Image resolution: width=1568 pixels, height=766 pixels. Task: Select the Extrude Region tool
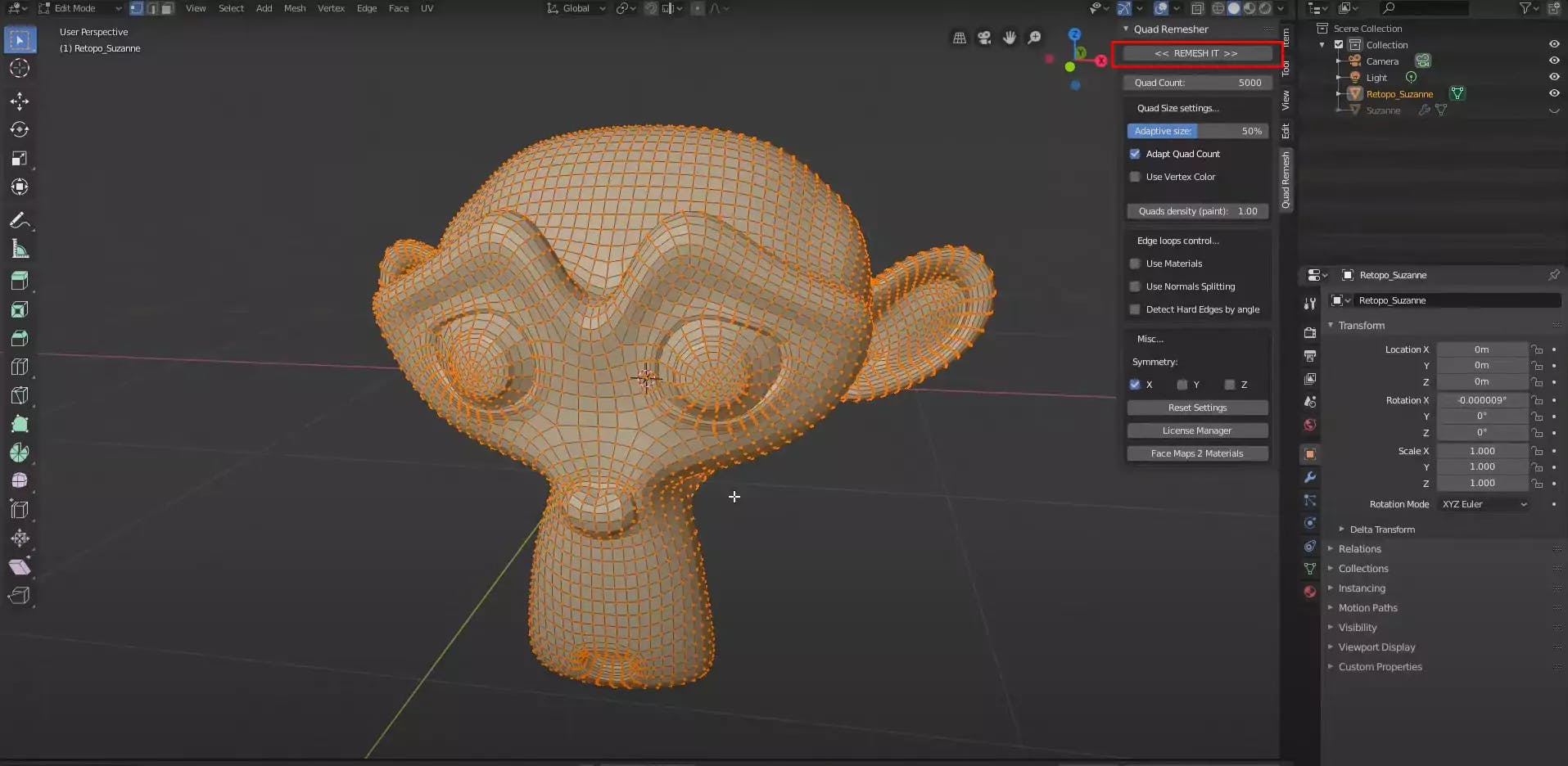(20, 281)
